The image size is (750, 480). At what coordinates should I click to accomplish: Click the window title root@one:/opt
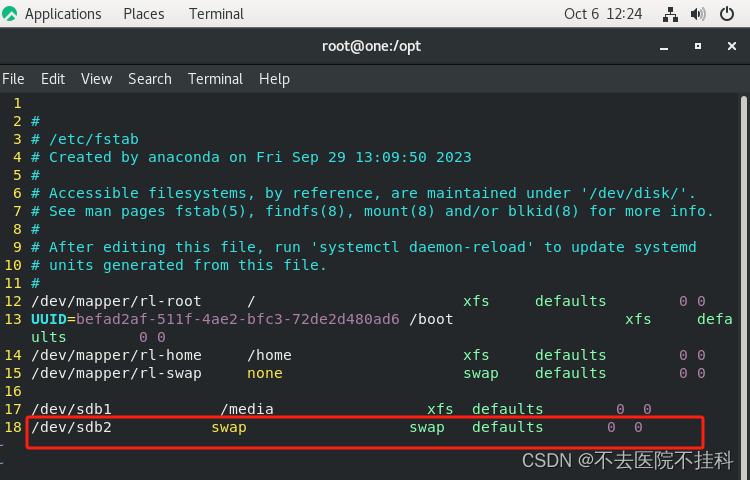(371, 46)
